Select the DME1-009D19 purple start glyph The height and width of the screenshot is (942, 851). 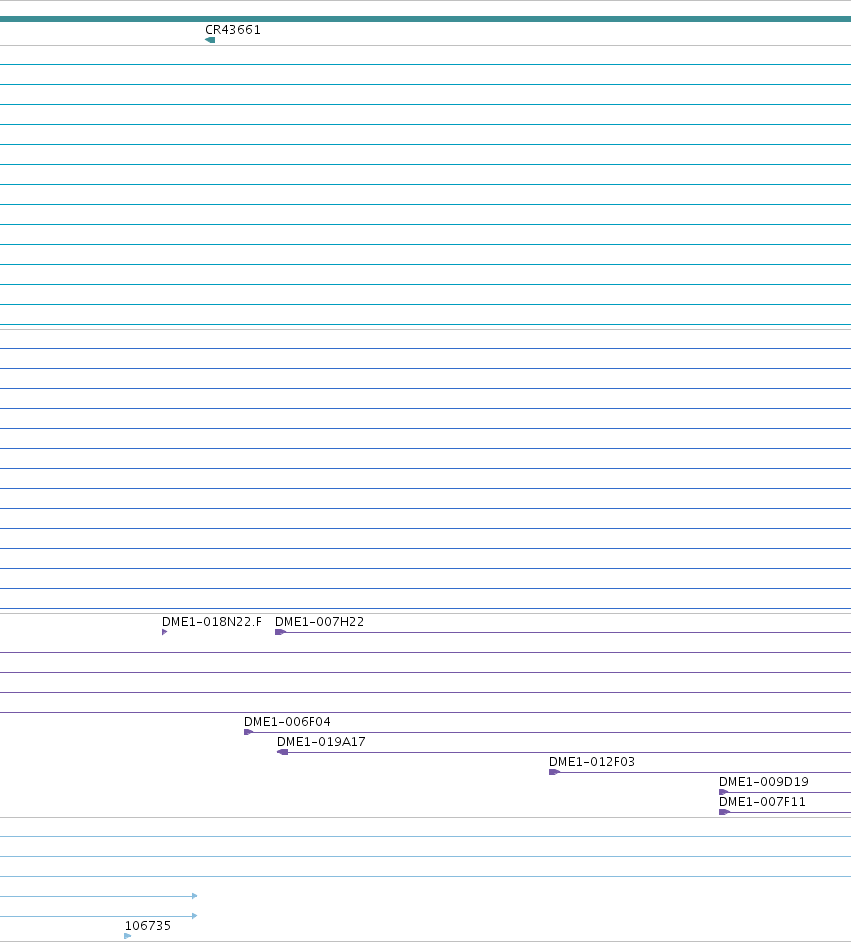point(724,792)
